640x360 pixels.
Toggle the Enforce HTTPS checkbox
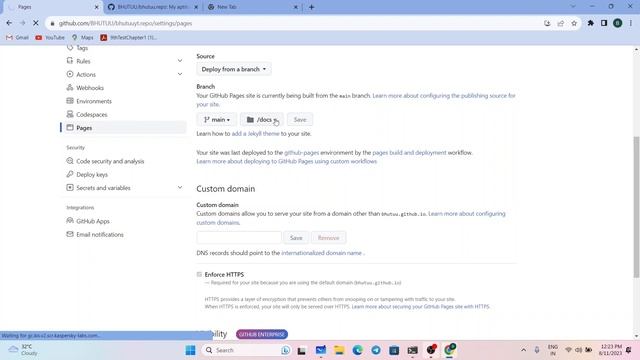point(199,274)
